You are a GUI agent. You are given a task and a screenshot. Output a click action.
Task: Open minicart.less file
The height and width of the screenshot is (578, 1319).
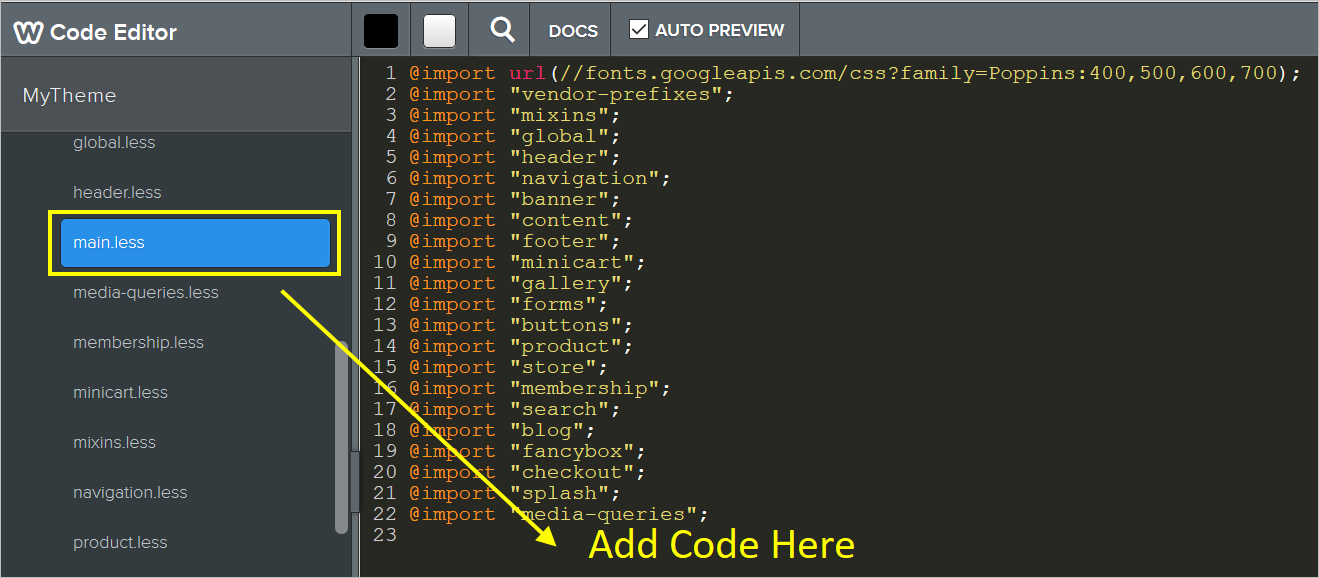pyautogui.click(x=120, y=393)
